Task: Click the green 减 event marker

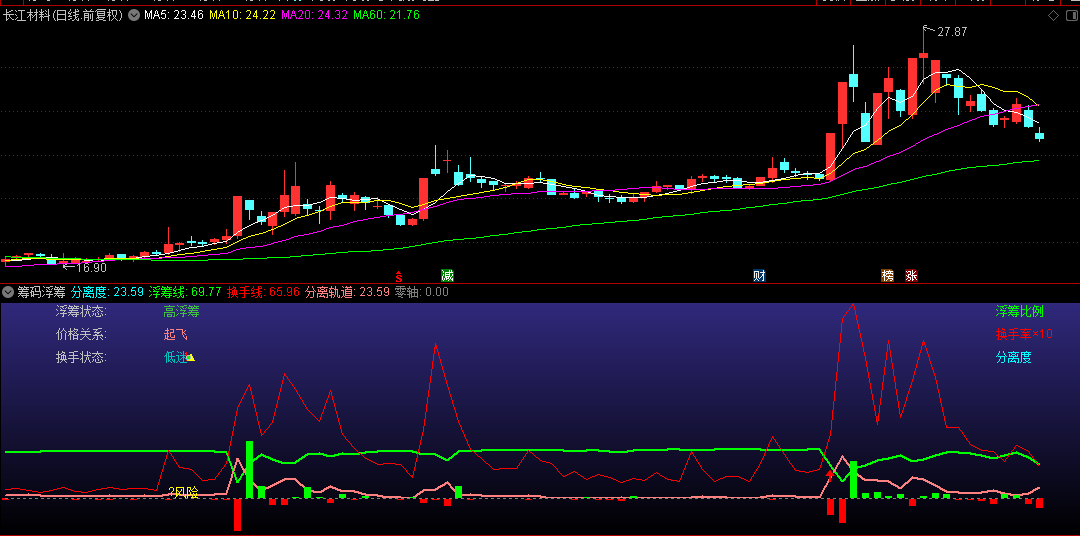Action: click(447, 275)
